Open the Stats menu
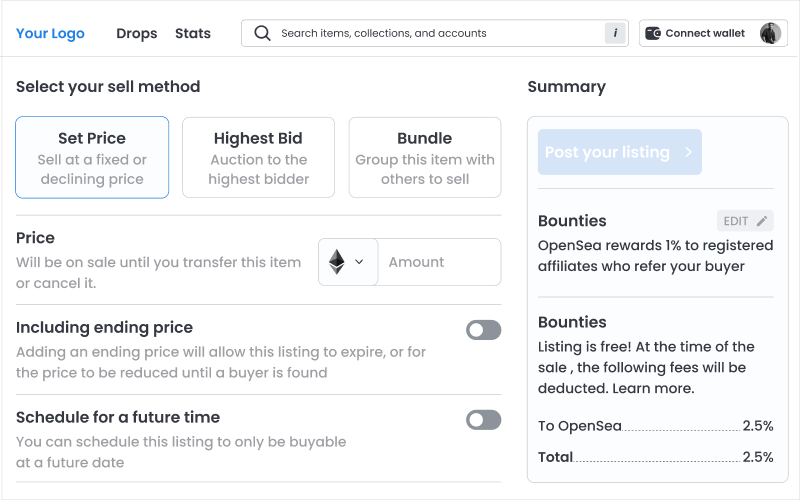 point(193,33)
